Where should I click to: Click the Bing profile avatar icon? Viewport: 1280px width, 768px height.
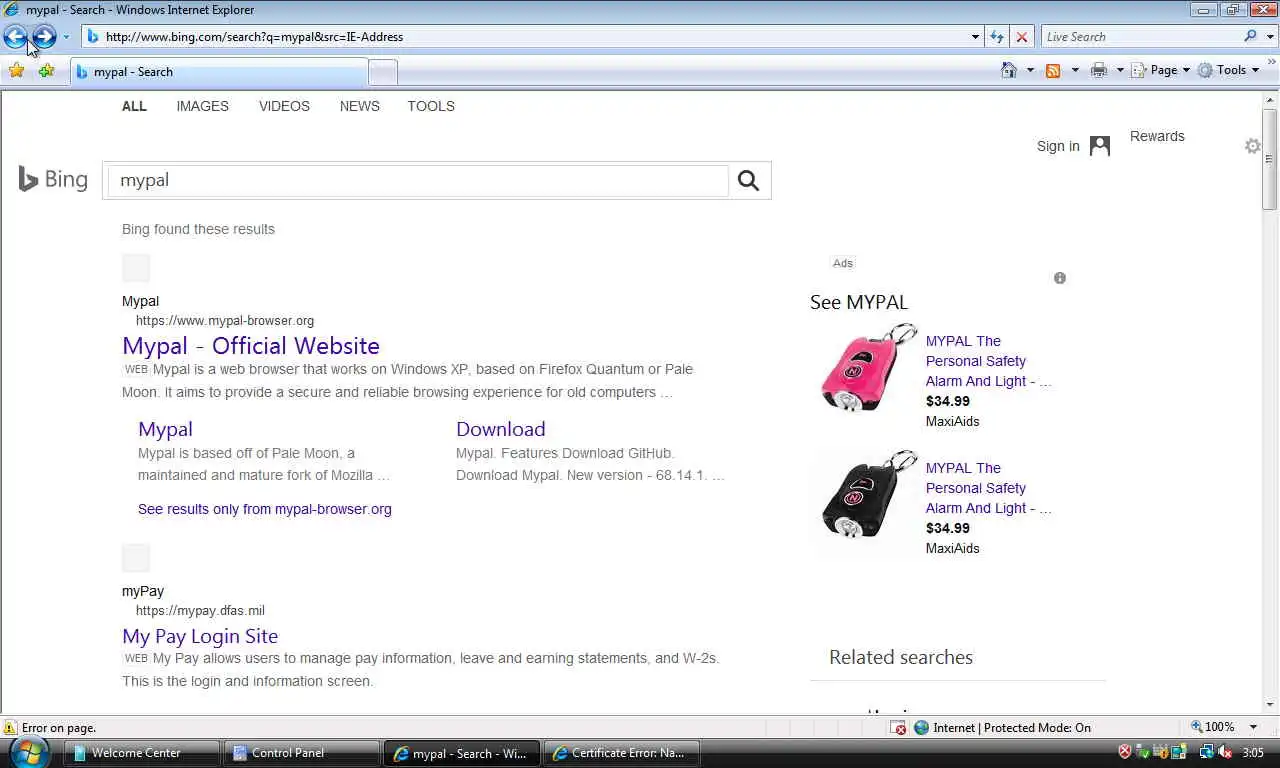coord(1100,146)
